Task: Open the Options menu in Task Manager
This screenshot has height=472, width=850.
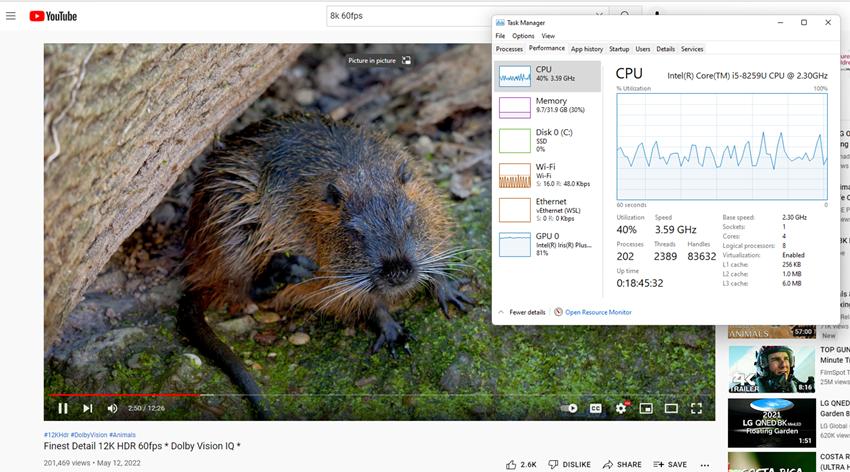Action: (x=523, y=36)
